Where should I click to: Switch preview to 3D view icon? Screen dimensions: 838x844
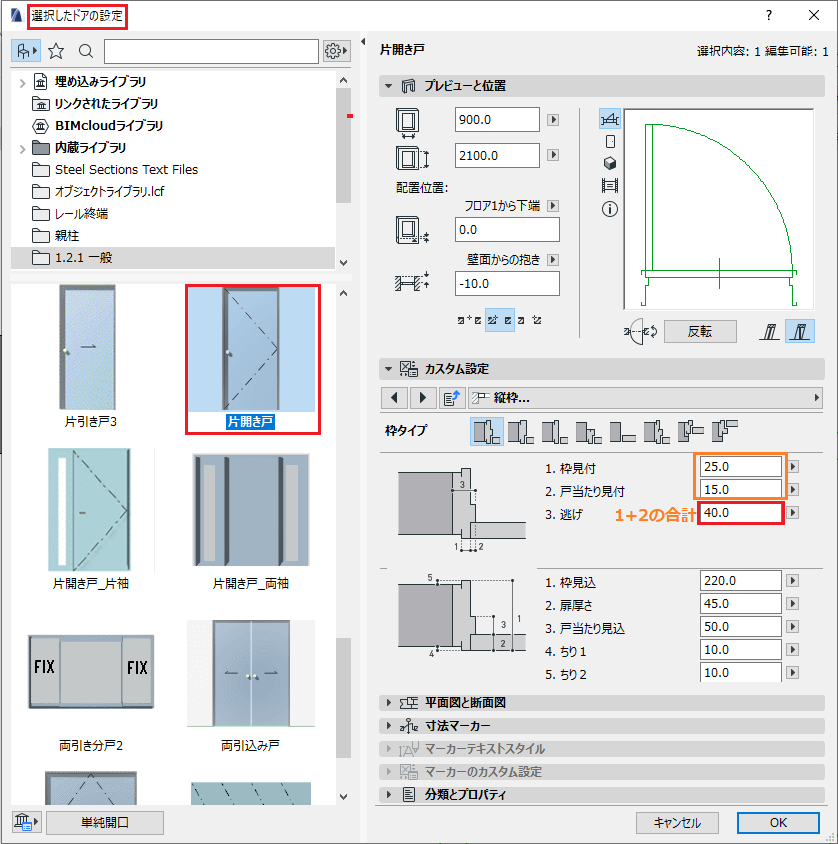[610, 163]
